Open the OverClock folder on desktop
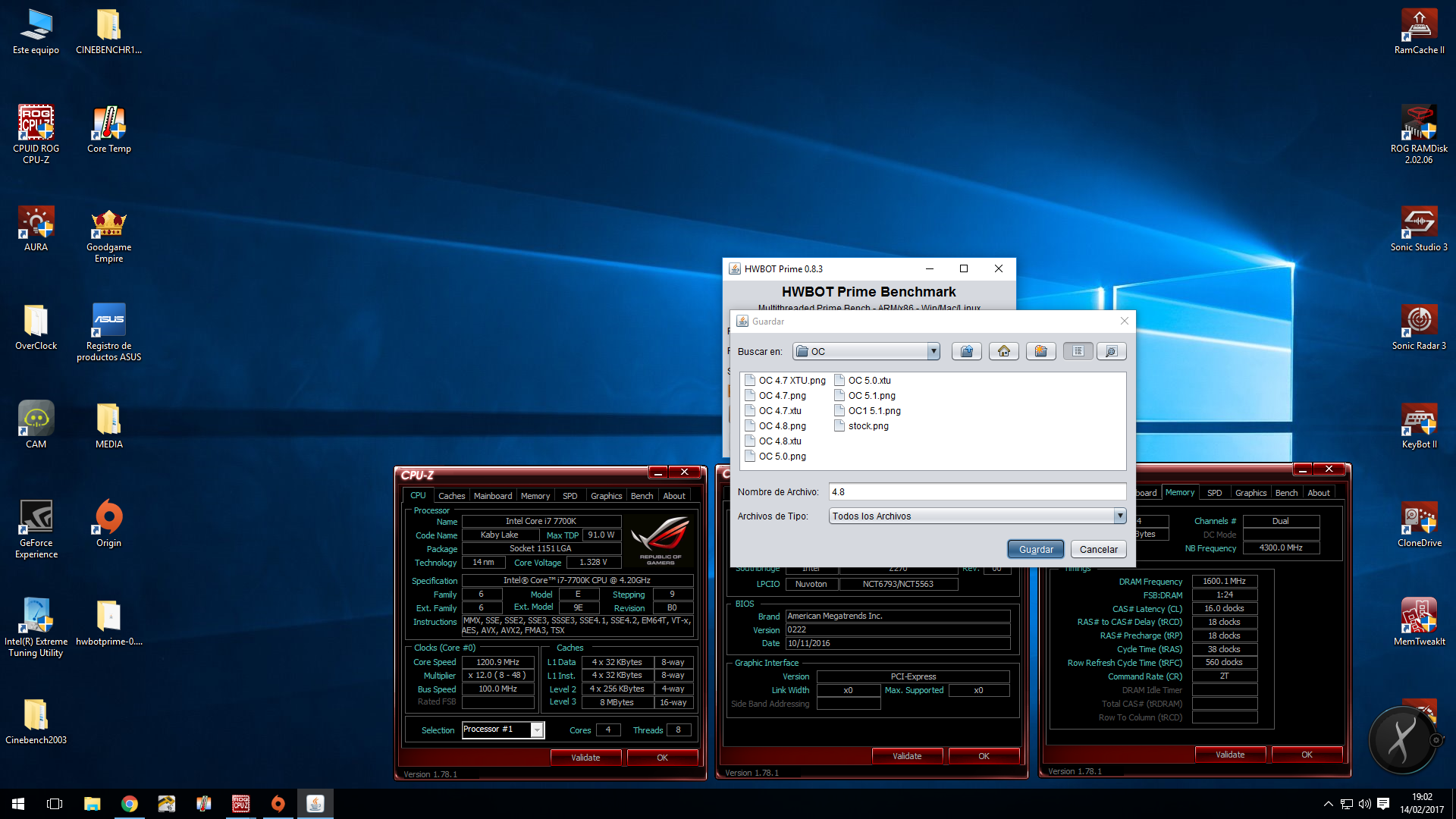This screenshot has width=1456, height=819. (36, 326)
